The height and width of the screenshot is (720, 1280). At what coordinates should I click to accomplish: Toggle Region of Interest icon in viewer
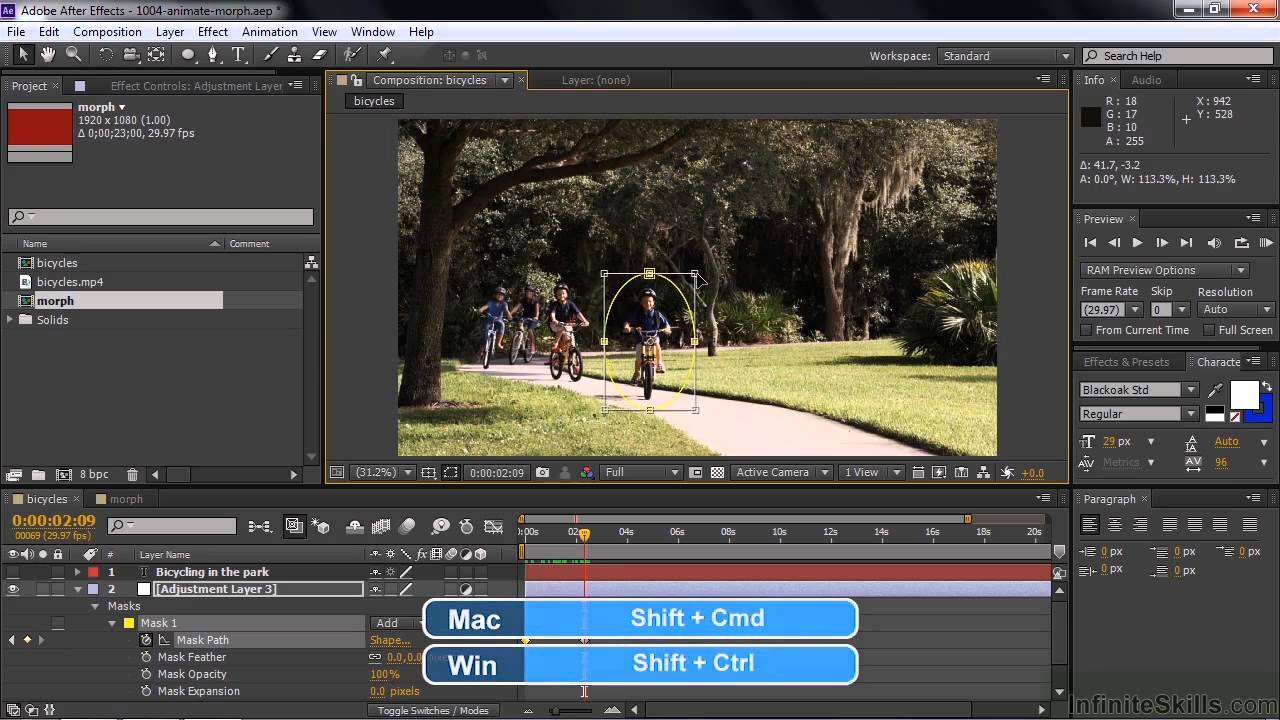(x=451, y=473)
